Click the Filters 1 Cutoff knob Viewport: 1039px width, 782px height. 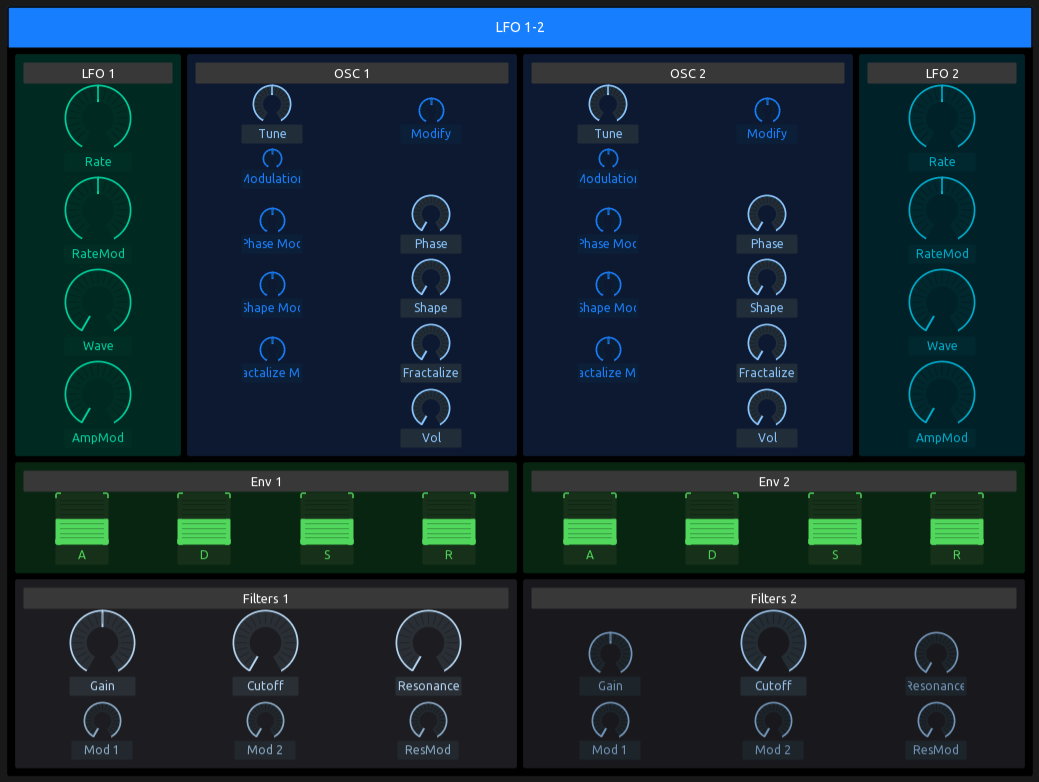(x=265, y=643)
